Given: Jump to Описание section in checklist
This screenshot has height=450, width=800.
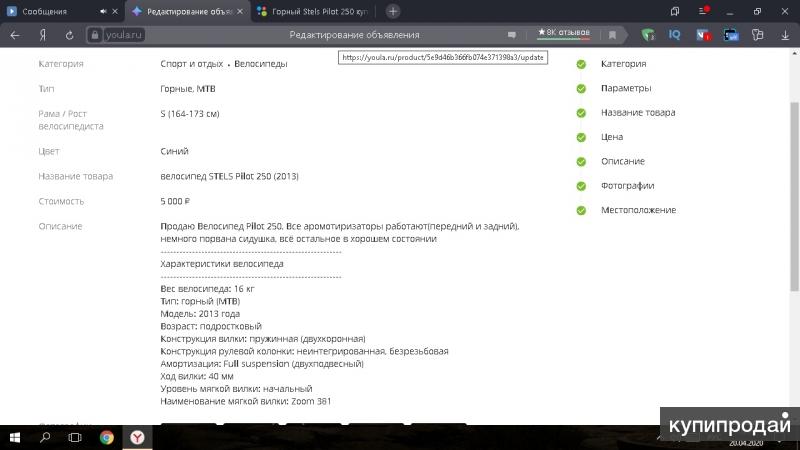Looking at the screenshot, I should (x=622, y=161).
